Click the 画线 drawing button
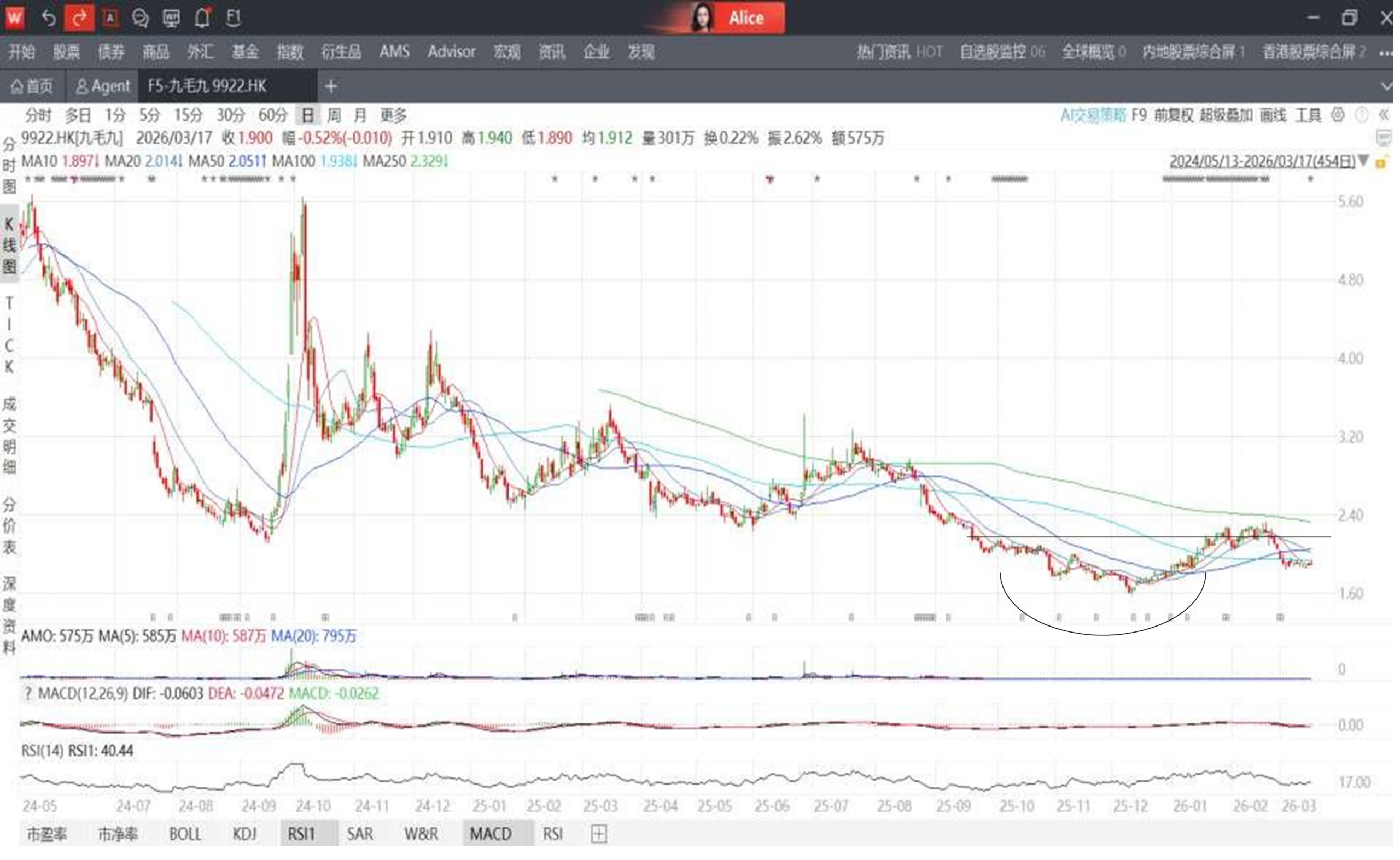This screenshot has width=1400, height=860. [x=1273, y=115]
